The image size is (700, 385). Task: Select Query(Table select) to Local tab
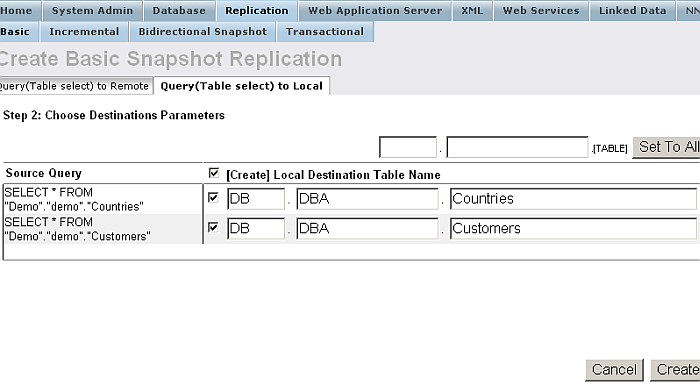click(x=242, y=86)
